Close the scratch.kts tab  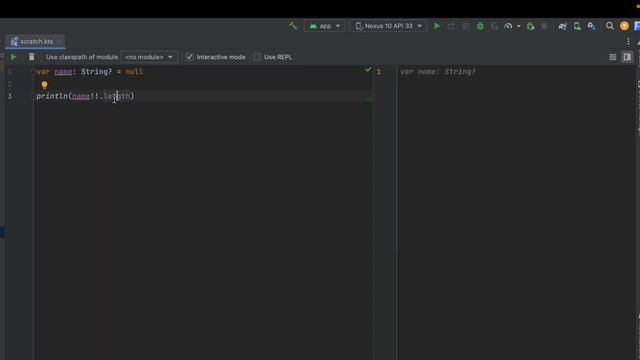[x=59, y=41]
